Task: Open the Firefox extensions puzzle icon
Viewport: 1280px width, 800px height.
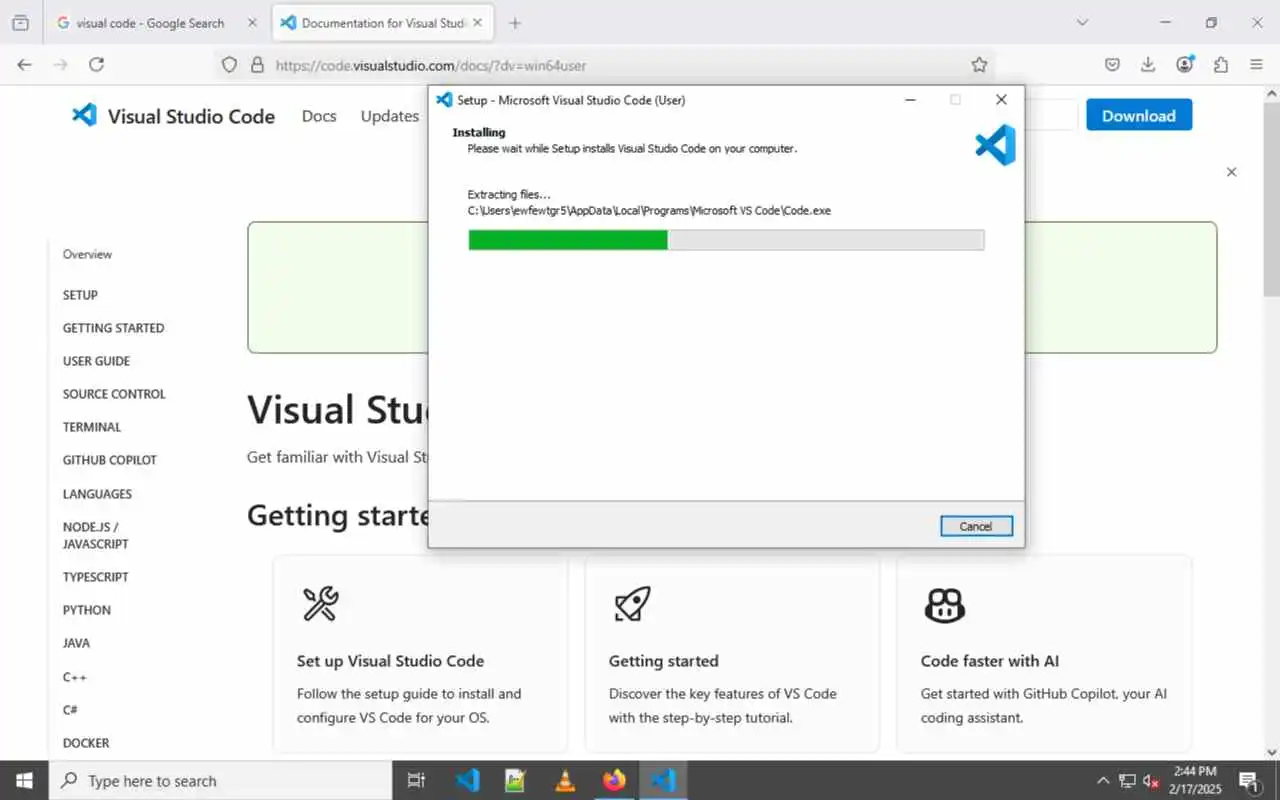Action: click(1221, 65)
